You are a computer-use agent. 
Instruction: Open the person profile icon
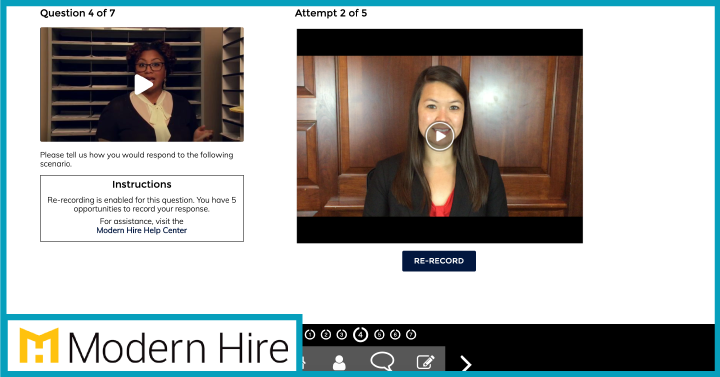pos(339,362)
